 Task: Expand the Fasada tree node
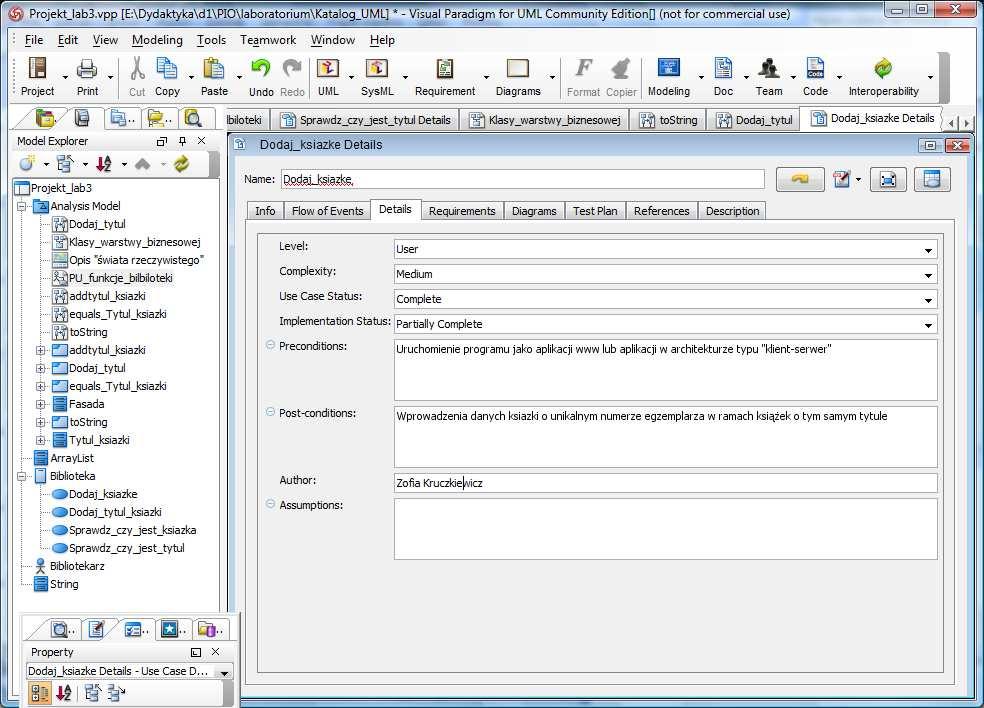[40, 404]
